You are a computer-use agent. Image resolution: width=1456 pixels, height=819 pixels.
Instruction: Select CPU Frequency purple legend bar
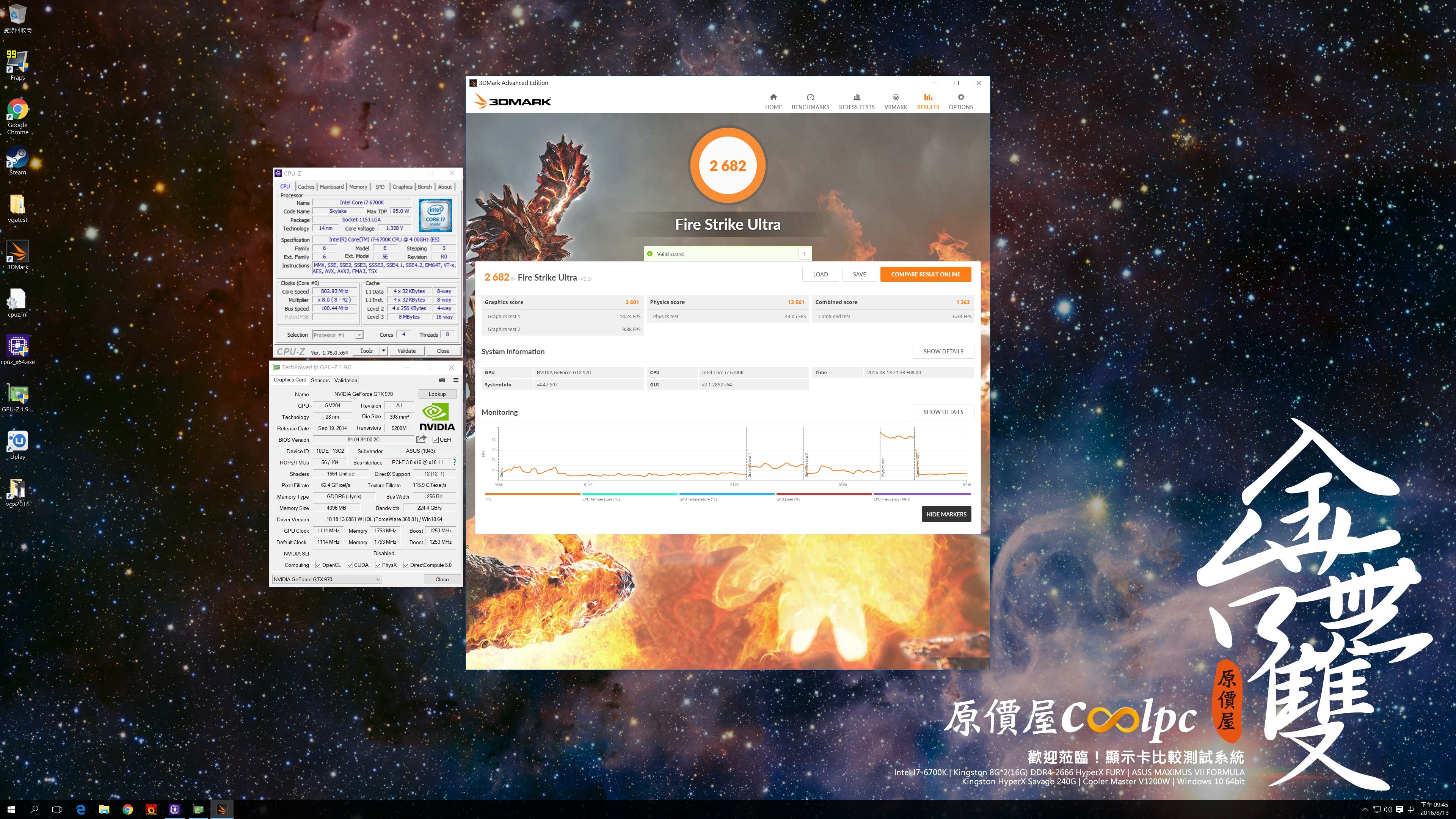(x=921, y=494)
